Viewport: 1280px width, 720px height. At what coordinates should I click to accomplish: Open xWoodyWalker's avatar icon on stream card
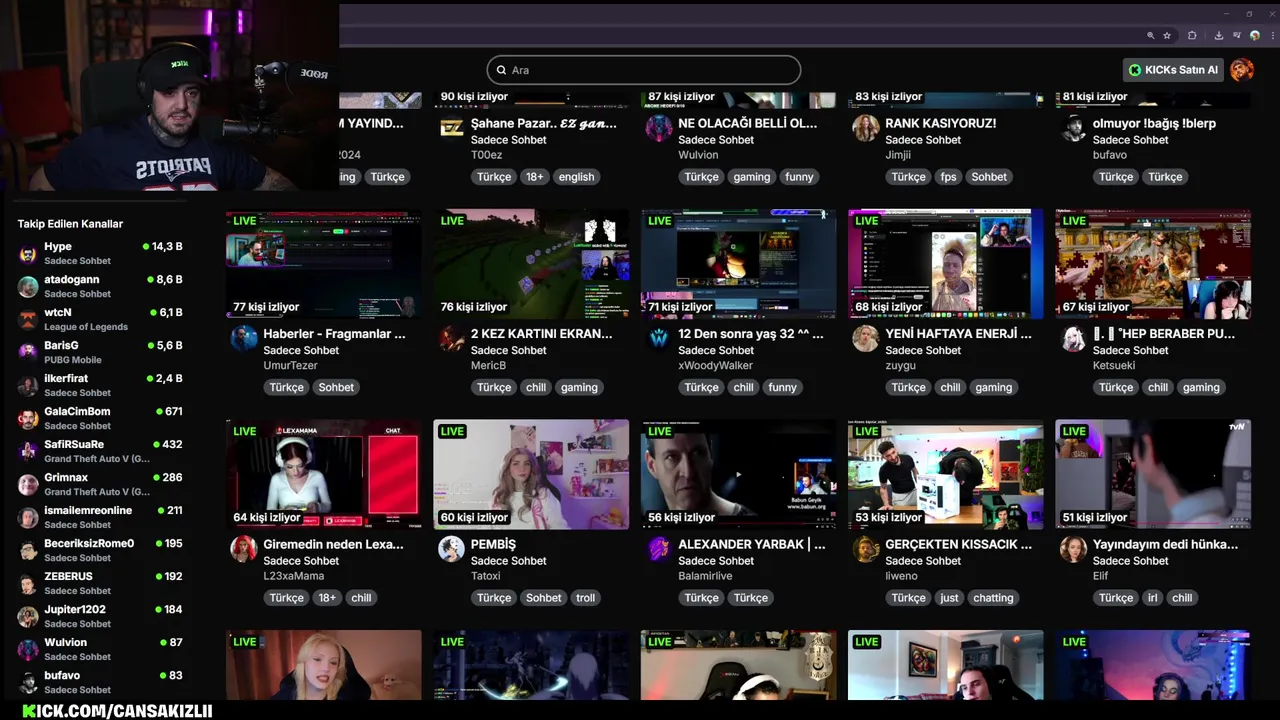coord(659,338)
